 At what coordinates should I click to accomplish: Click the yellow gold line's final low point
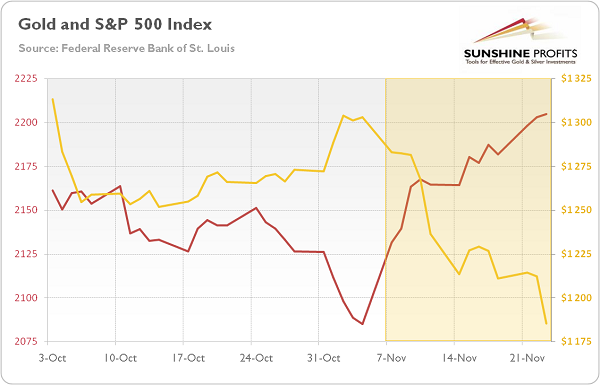(546, 324)
